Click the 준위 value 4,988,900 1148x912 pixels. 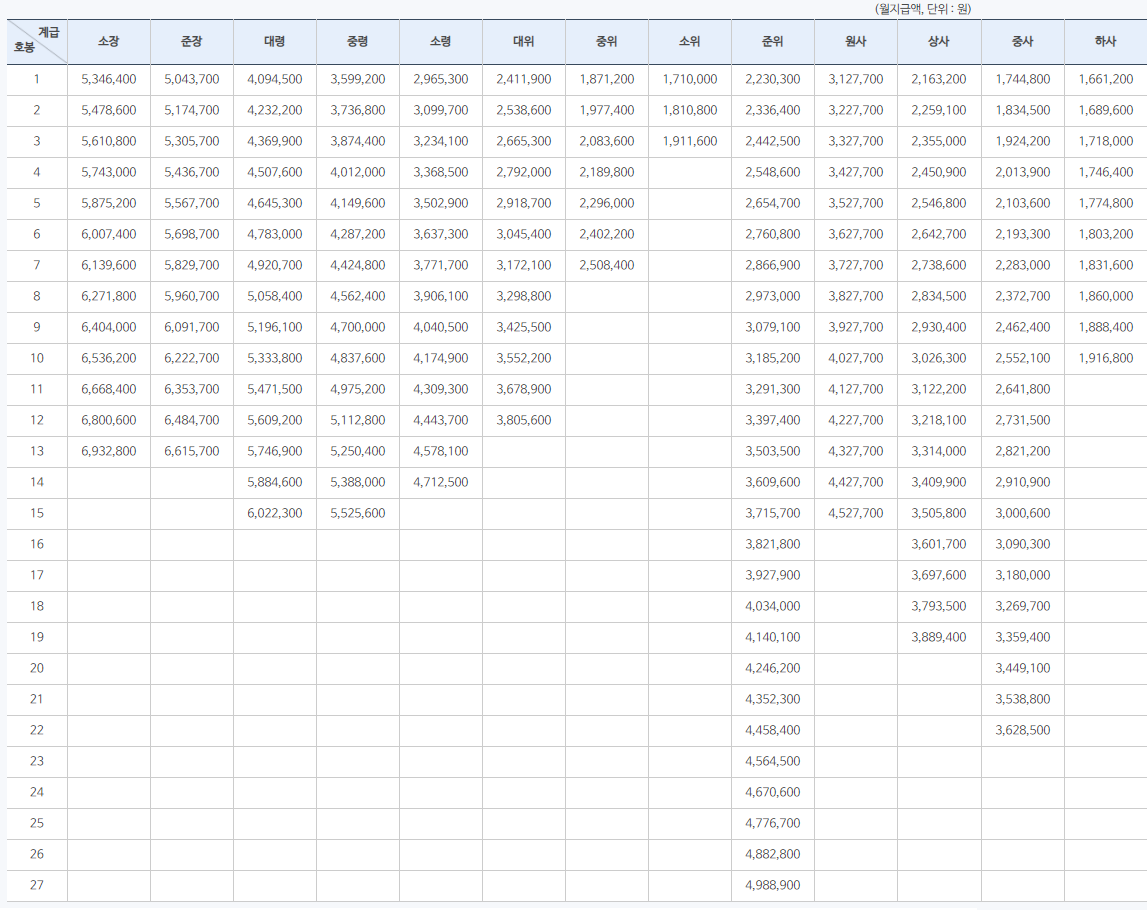tap(772, 885)
